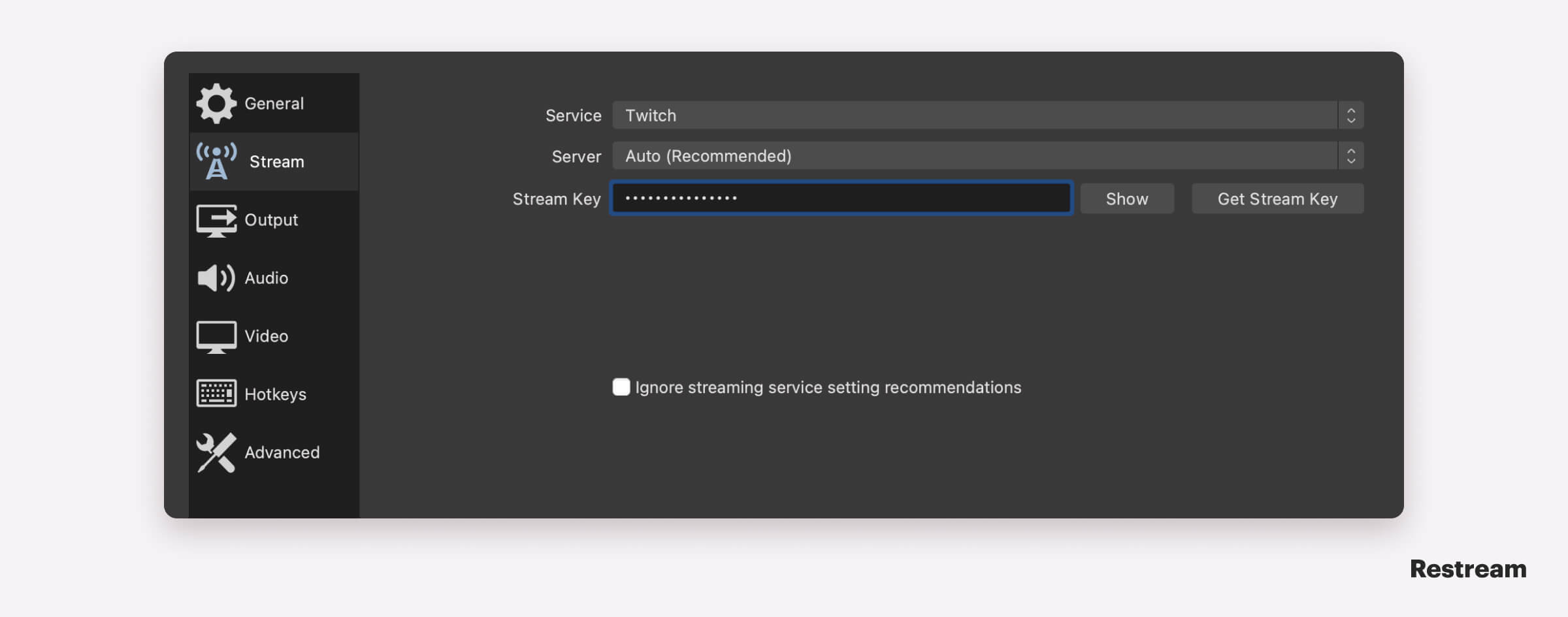Open Output settings via monitor-arrow icon
Screen dimensions: 1568x617
[x=216, y=221]
